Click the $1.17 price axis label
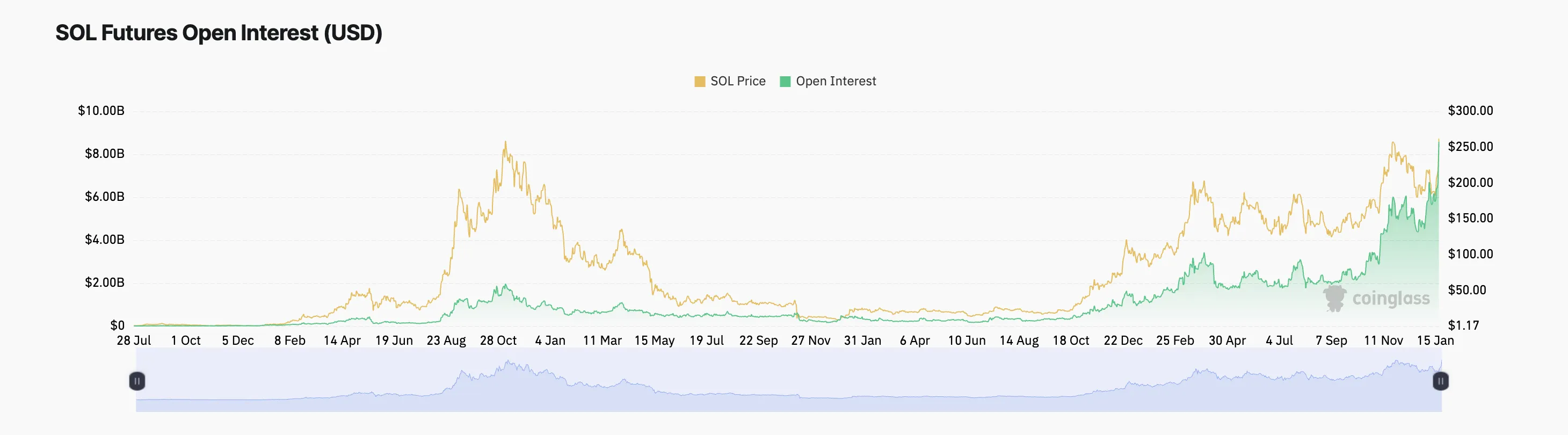Viewport: 1568px width, 435px height. (x=1463, y=325)
